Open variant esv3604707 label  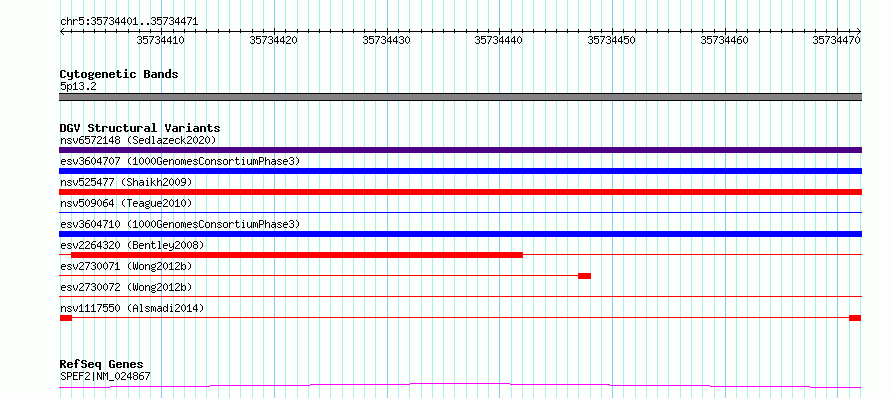[x=180, y=161]
